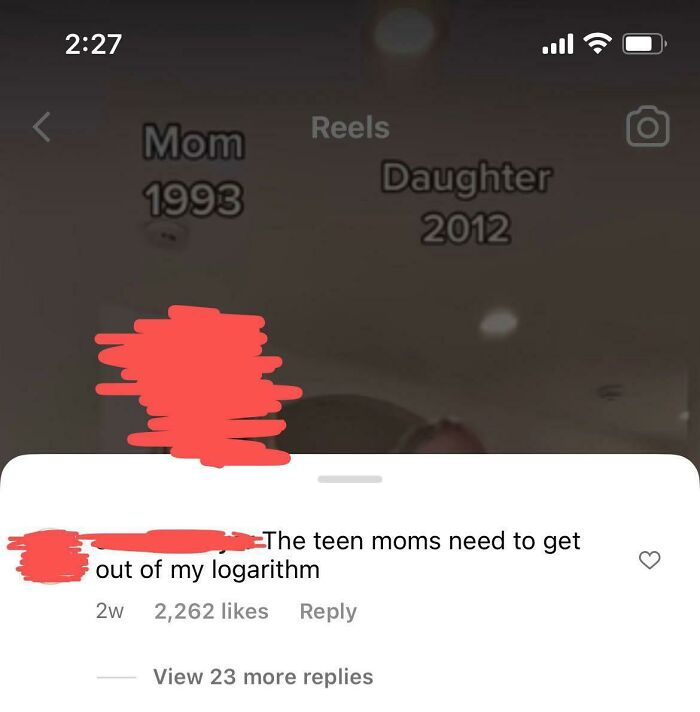Like the comment with the heart icon
This screenshot has width=700, height=712.
click(x=650, y=559)
